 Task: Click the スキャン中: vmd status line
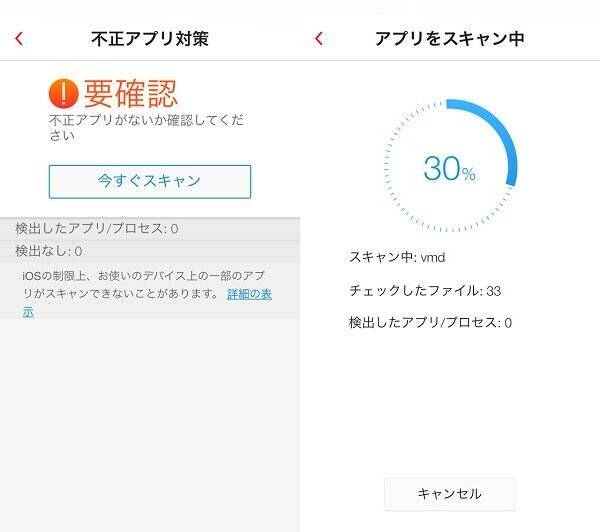(397, 257)
